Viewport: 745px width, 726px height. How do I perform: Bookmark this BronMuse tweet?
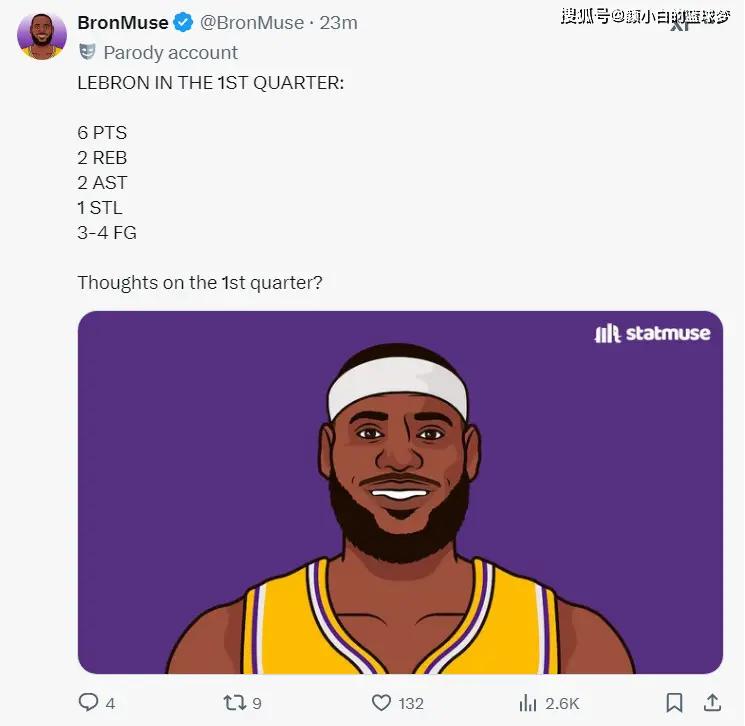click(x=675, y=702)
